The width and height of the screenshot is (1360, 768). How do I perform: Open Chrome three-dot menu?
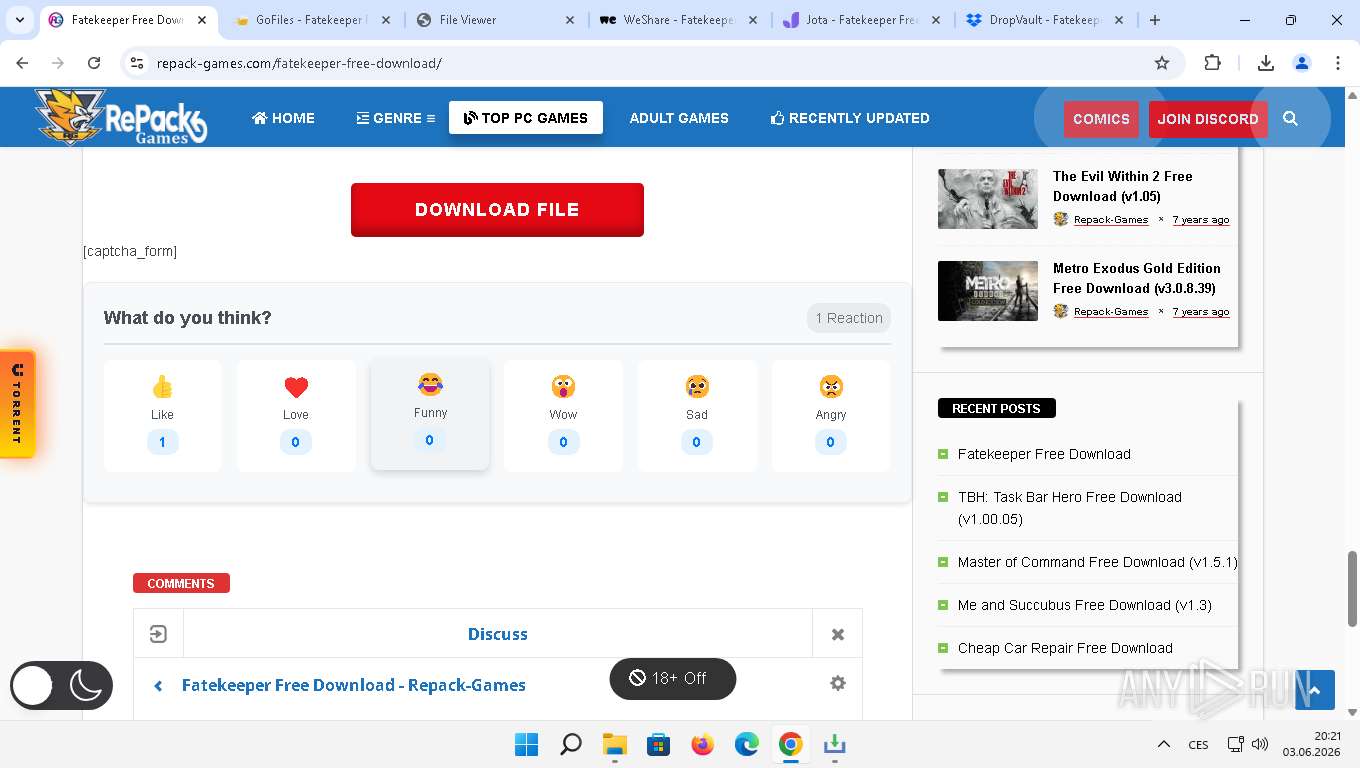pos(1338,63)
